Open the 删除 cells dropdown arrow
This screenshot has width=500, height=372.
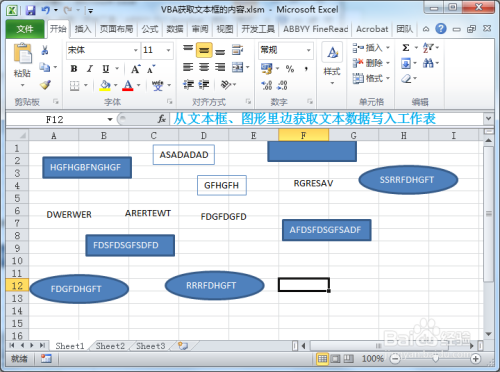coord(388,63)
